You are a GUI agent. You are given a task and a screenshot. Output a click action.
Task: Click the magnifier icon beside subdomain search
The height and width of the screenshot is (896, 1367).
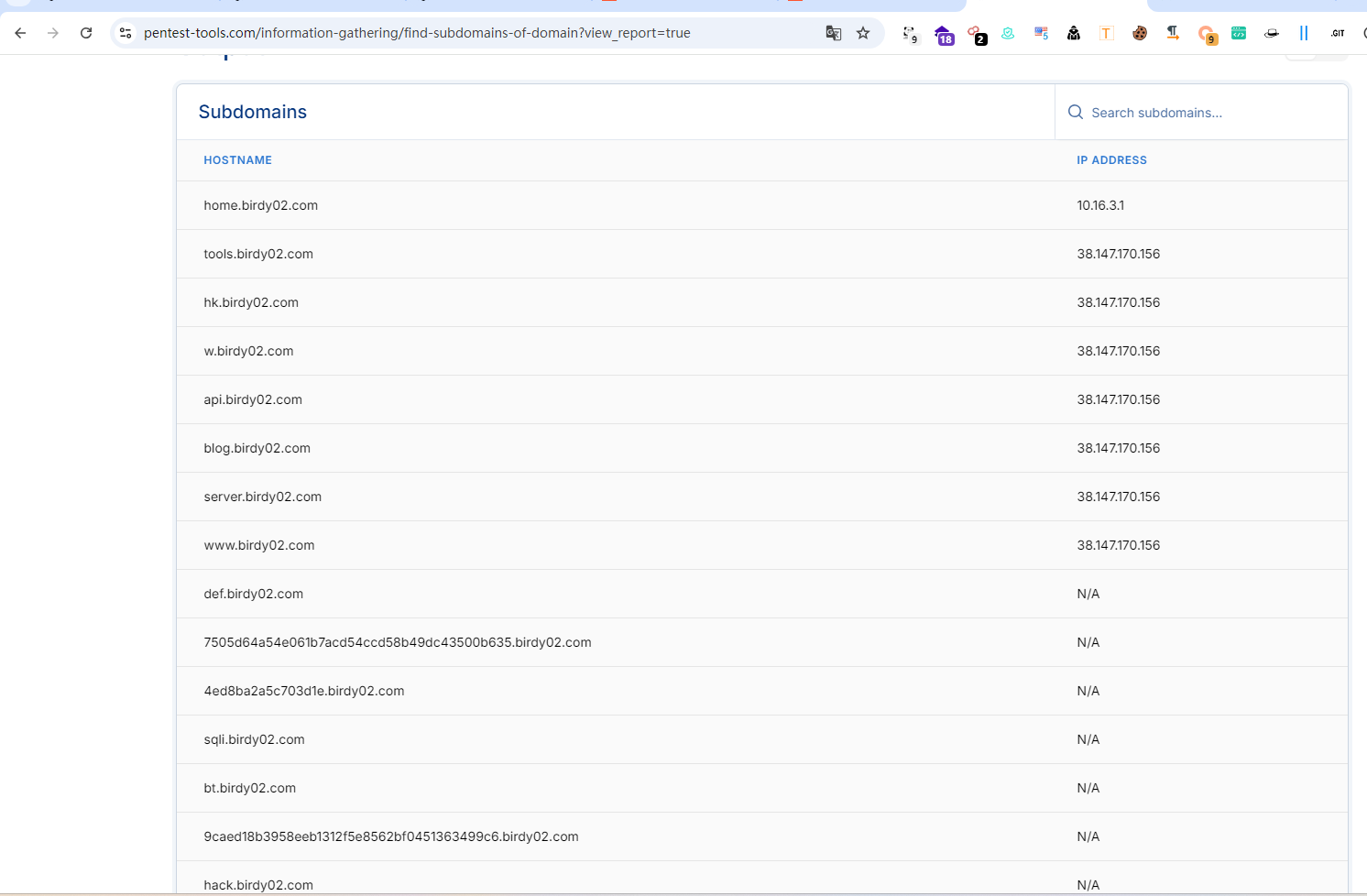[x=1076, y=112]
